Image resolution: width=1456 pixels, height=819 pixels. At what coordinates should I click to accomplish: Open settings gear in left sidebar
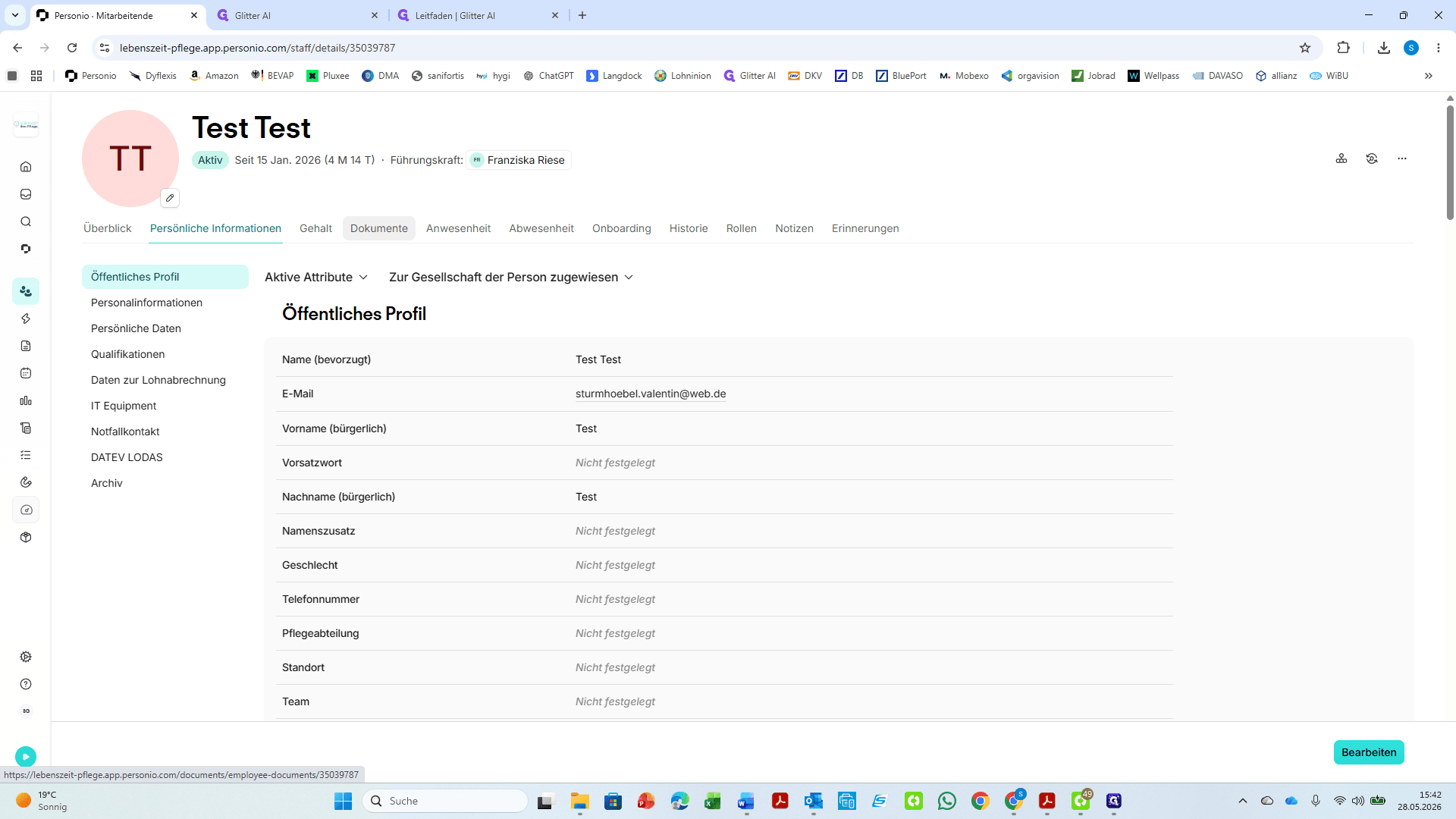pos(26,657)
